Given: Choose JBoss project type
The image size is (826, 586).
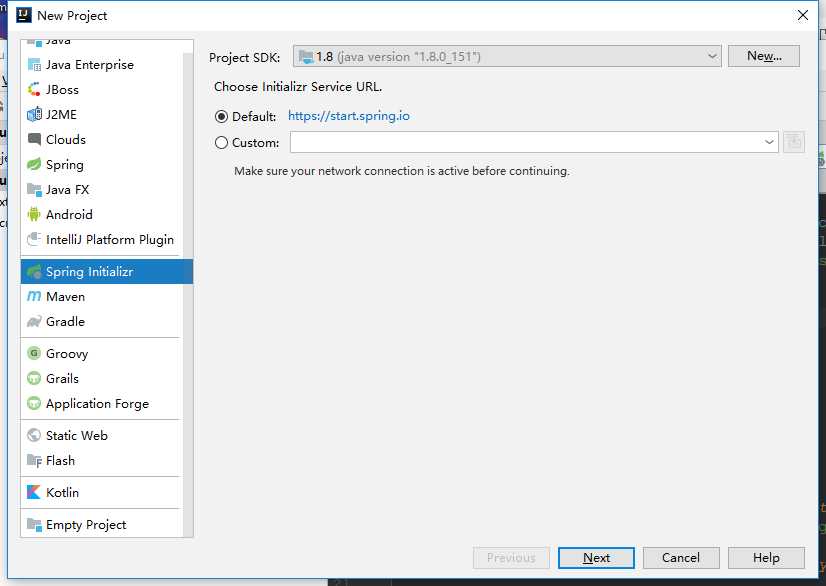Looking at the screenshot, I should pos(102,90).
